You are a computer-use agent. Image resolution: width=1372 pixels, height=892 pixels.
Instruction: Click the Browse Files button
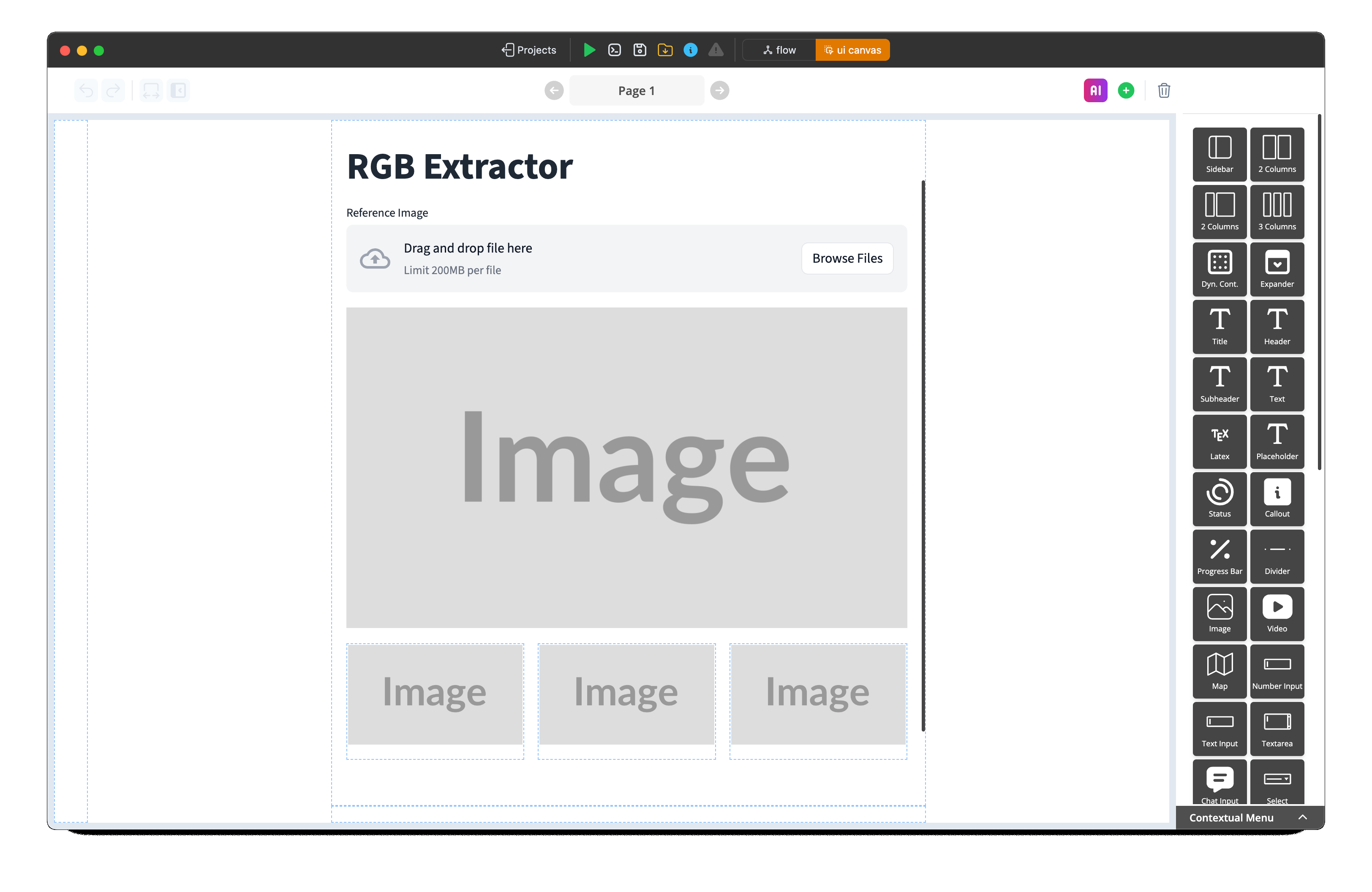pyautogui.click(x=847, y=258)
